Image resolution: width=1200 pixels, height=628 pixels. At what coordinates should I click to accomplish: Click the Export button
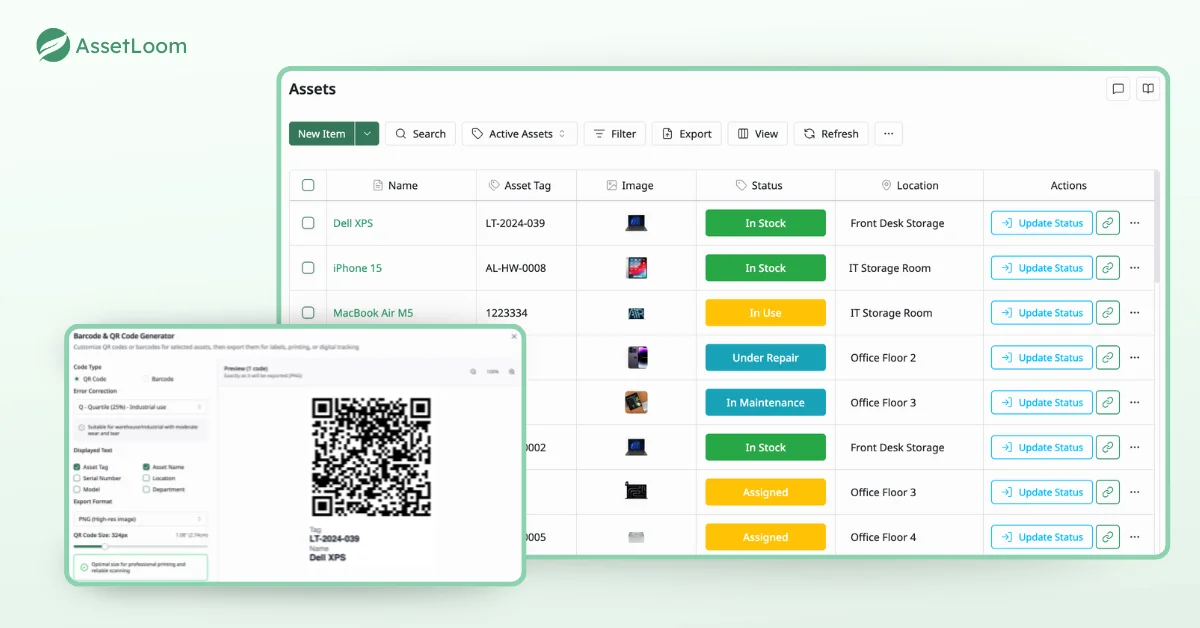686,134
